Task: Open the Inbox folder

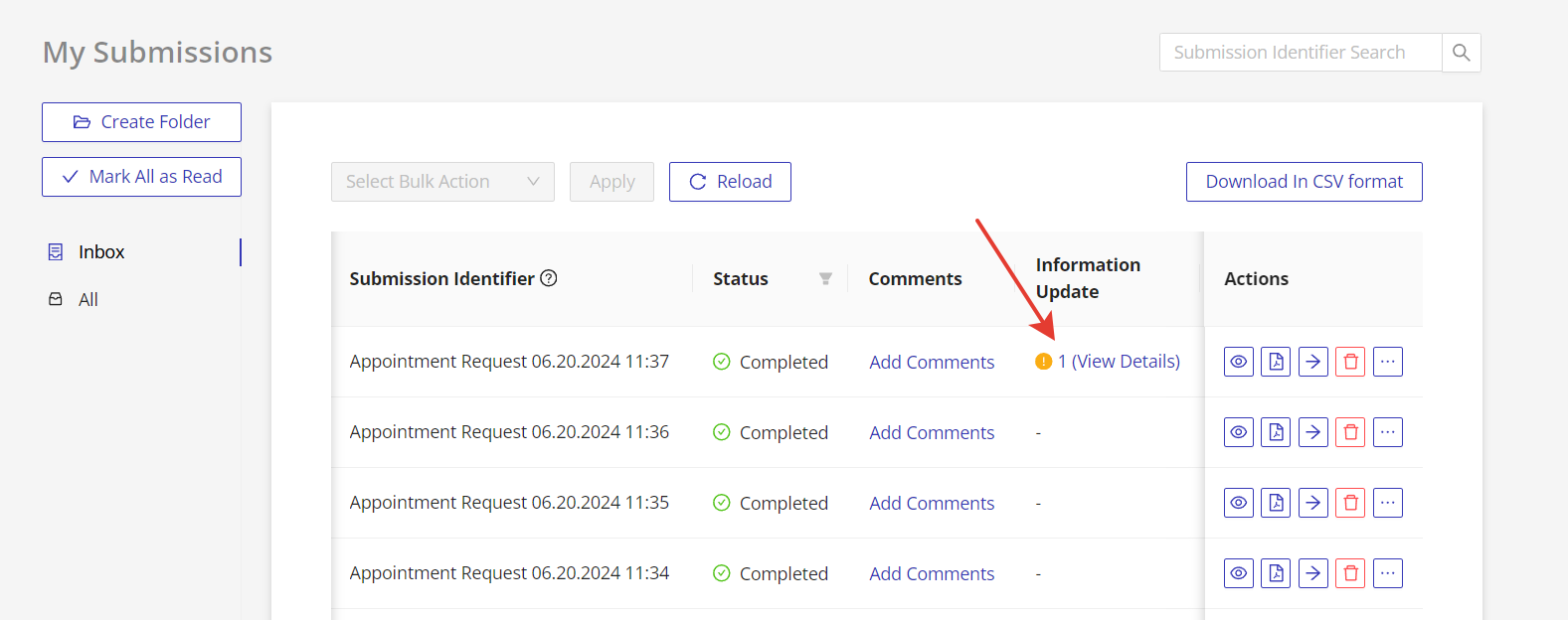Action: coord(101,252)
